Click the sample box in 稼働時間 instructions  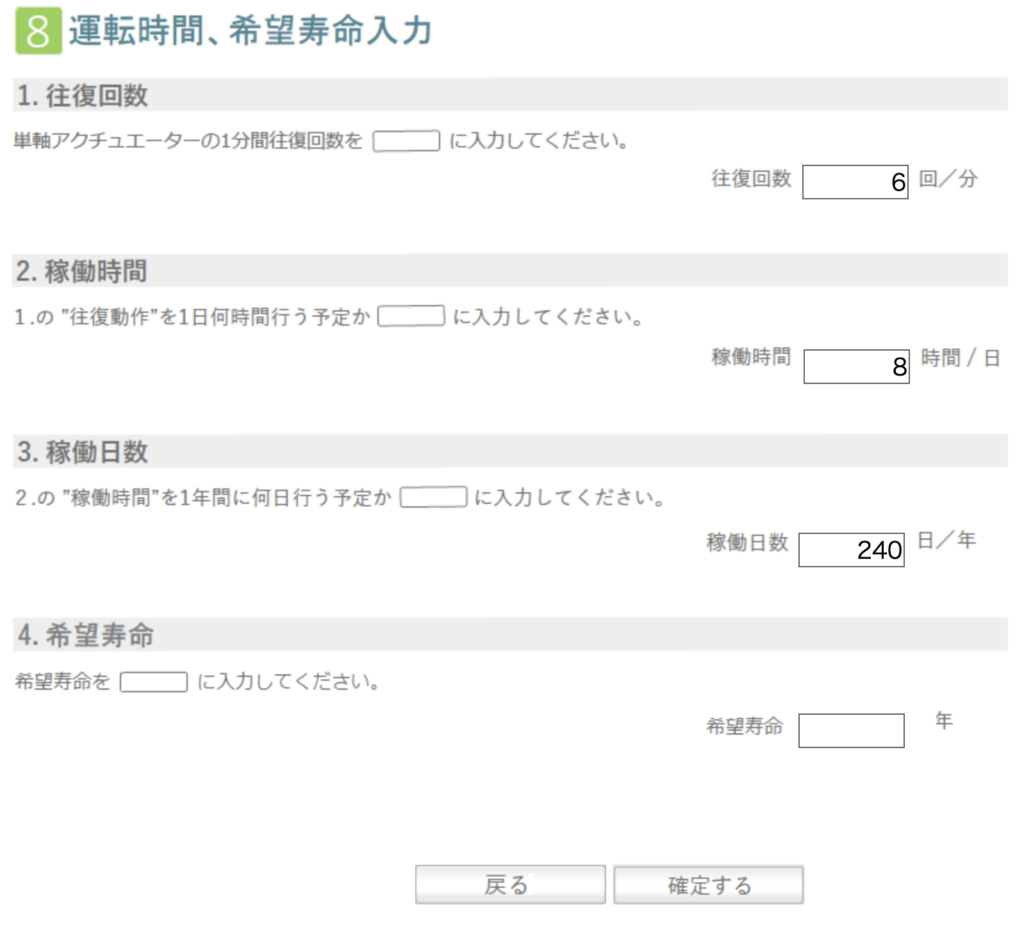coord(411,316)
